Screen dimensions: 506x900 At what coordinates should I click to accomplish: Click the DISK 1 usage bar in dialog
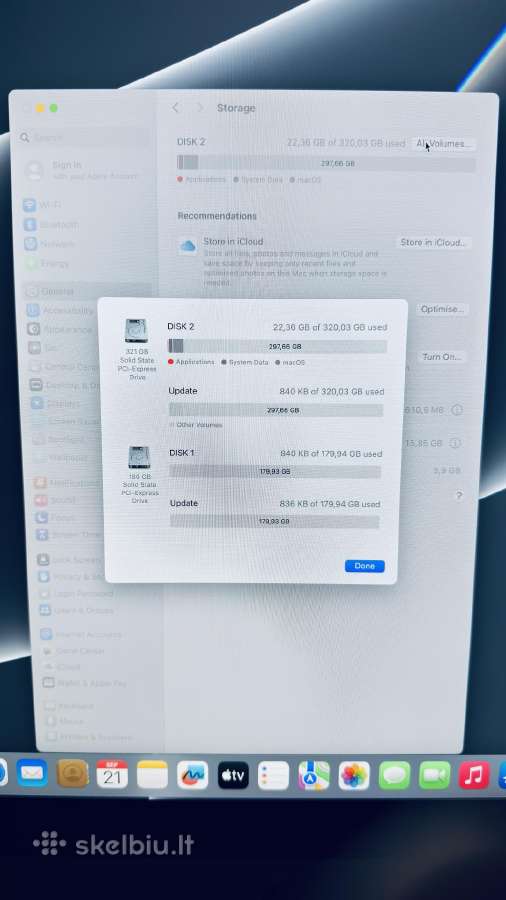pos(275,472)
